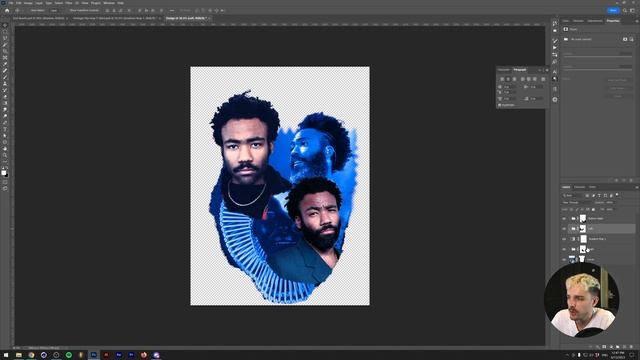Open the Actions panel play icon
The height and width of the screenshot is (360, 640).
click(555, 48)
